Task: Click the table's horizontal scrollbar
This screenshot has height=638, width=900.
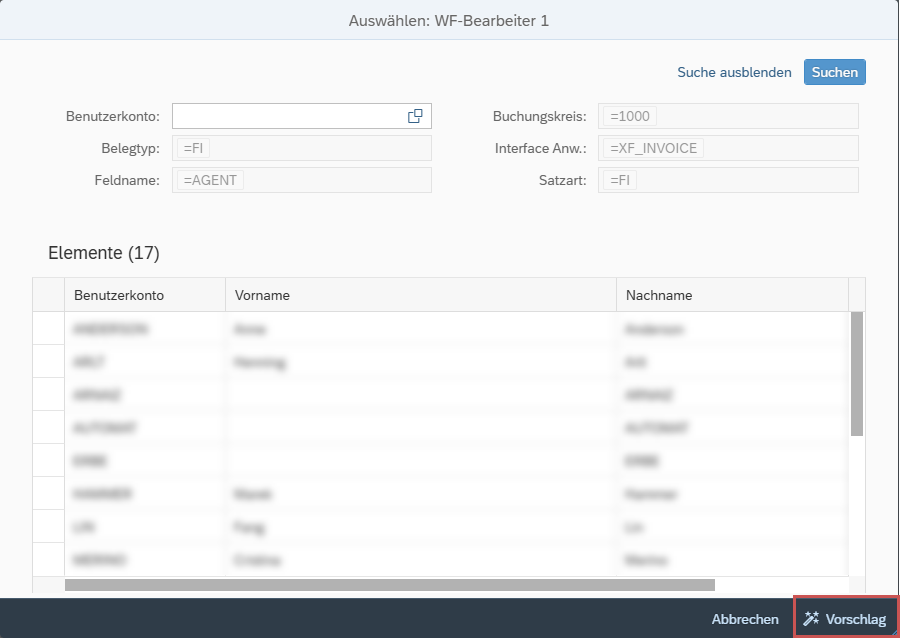Action: [x=390, y=585]
